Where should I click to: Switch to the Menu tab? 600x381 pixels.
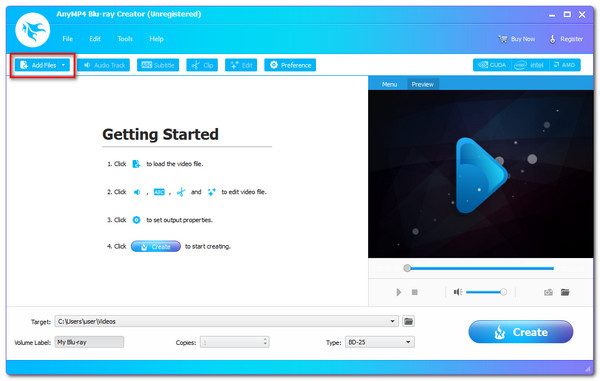pos(389,84)
